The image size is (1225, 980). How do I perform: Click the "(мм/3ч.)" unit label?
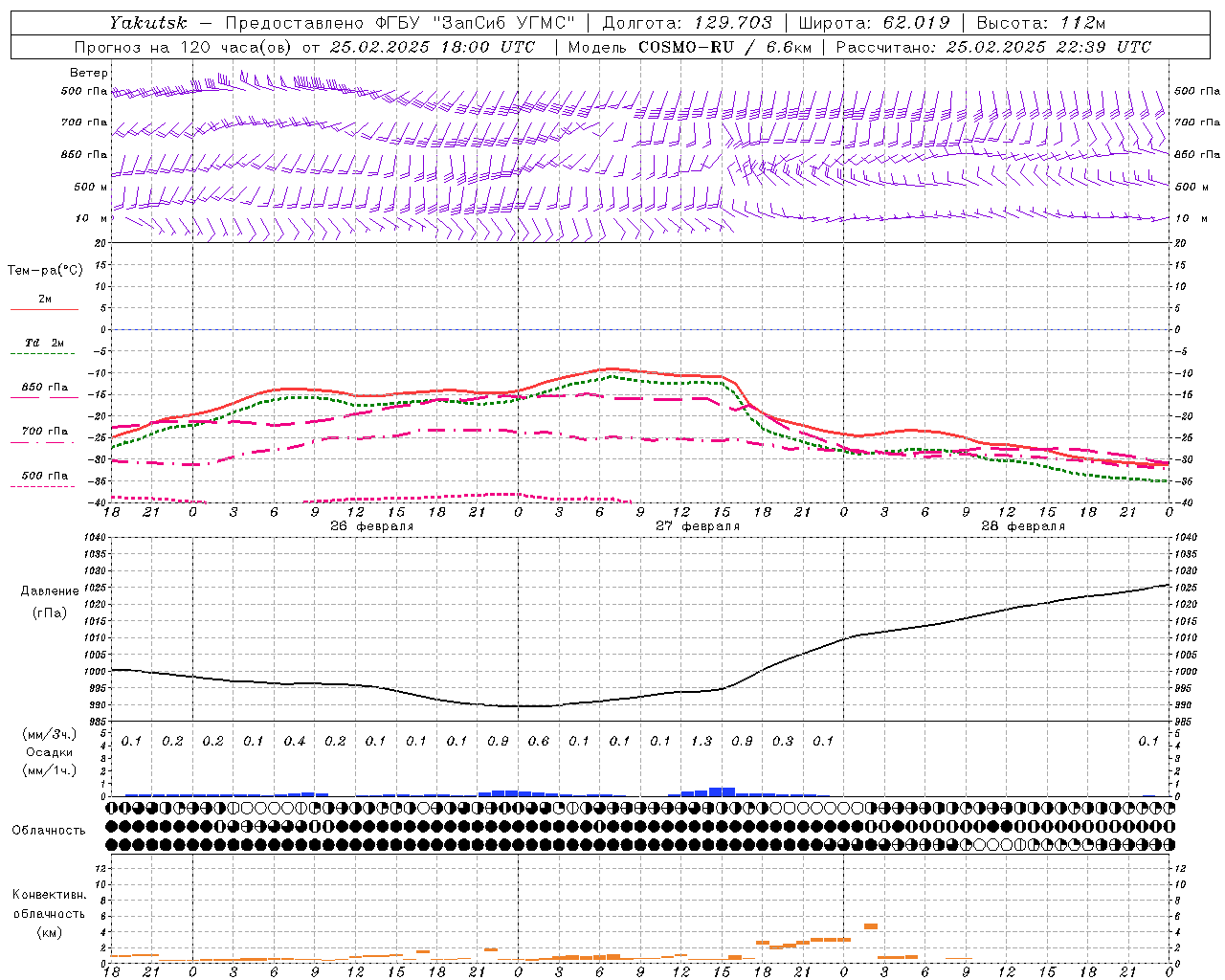click(x=50, y=734)
